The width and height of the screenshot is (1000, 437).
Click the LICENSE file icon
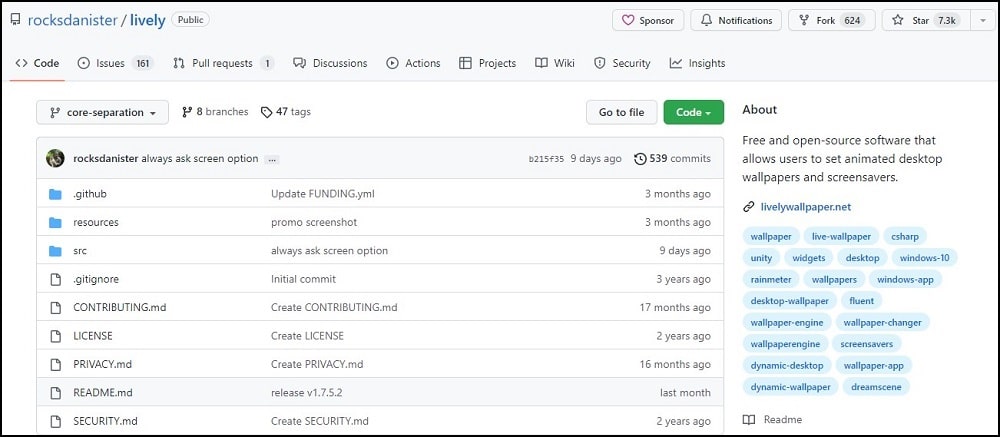[x=55, y=336]
